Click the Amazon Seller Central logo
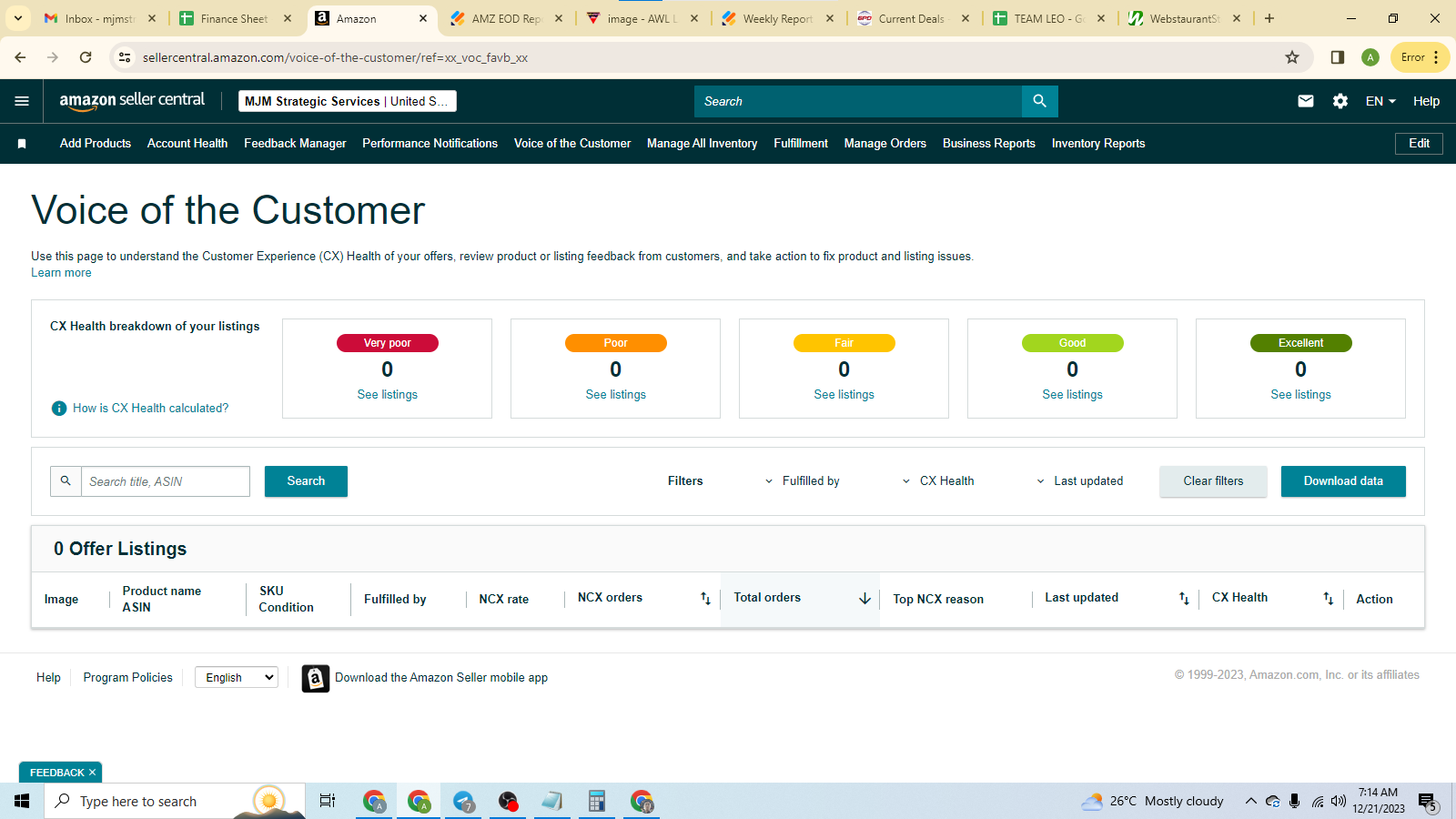The width and height of the screenshot is (1456, 819). [132, 101]
